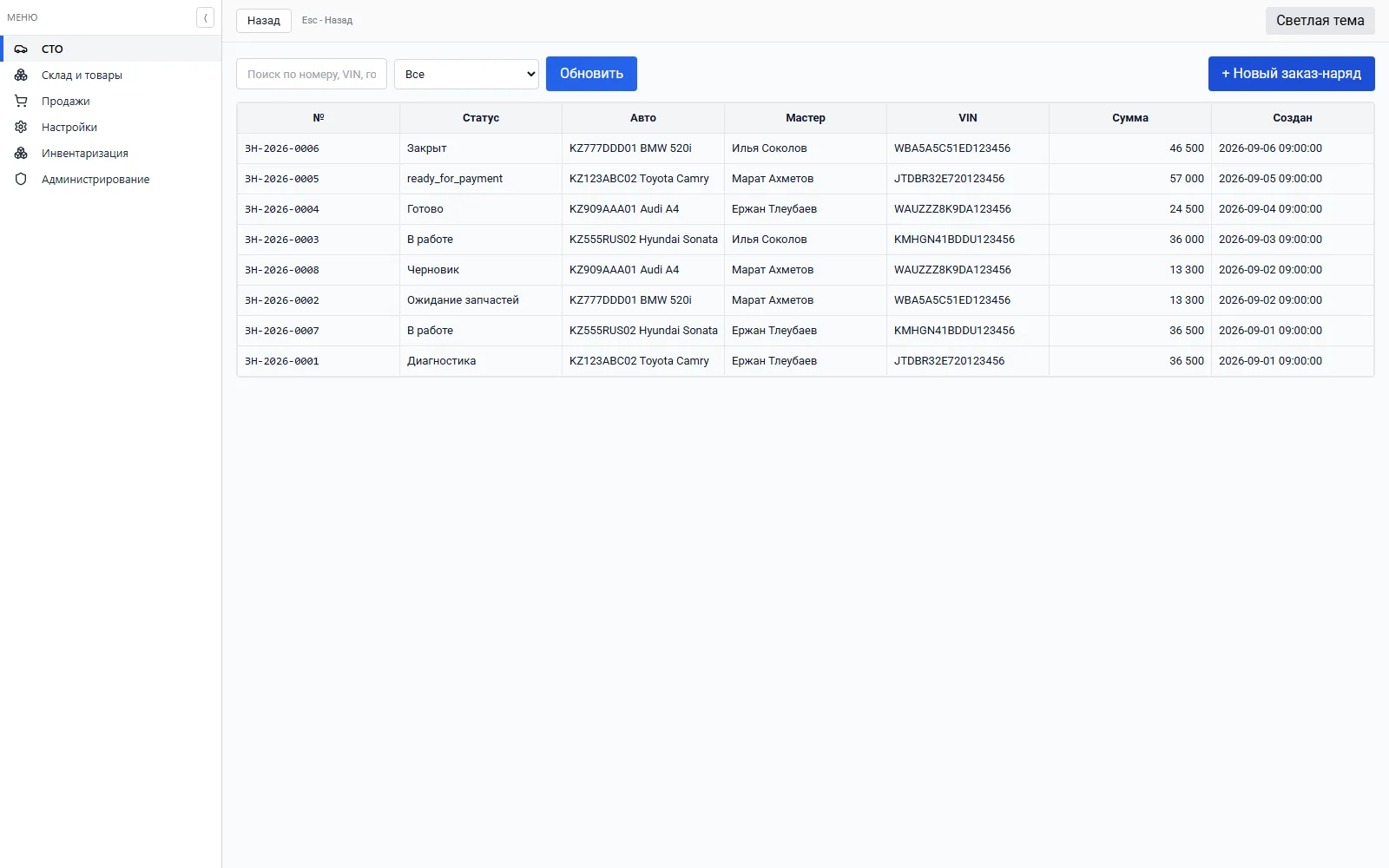The image size is (1389, 868).
Task: Open the Продажи menu item
Action: click(x=111, y=101)
